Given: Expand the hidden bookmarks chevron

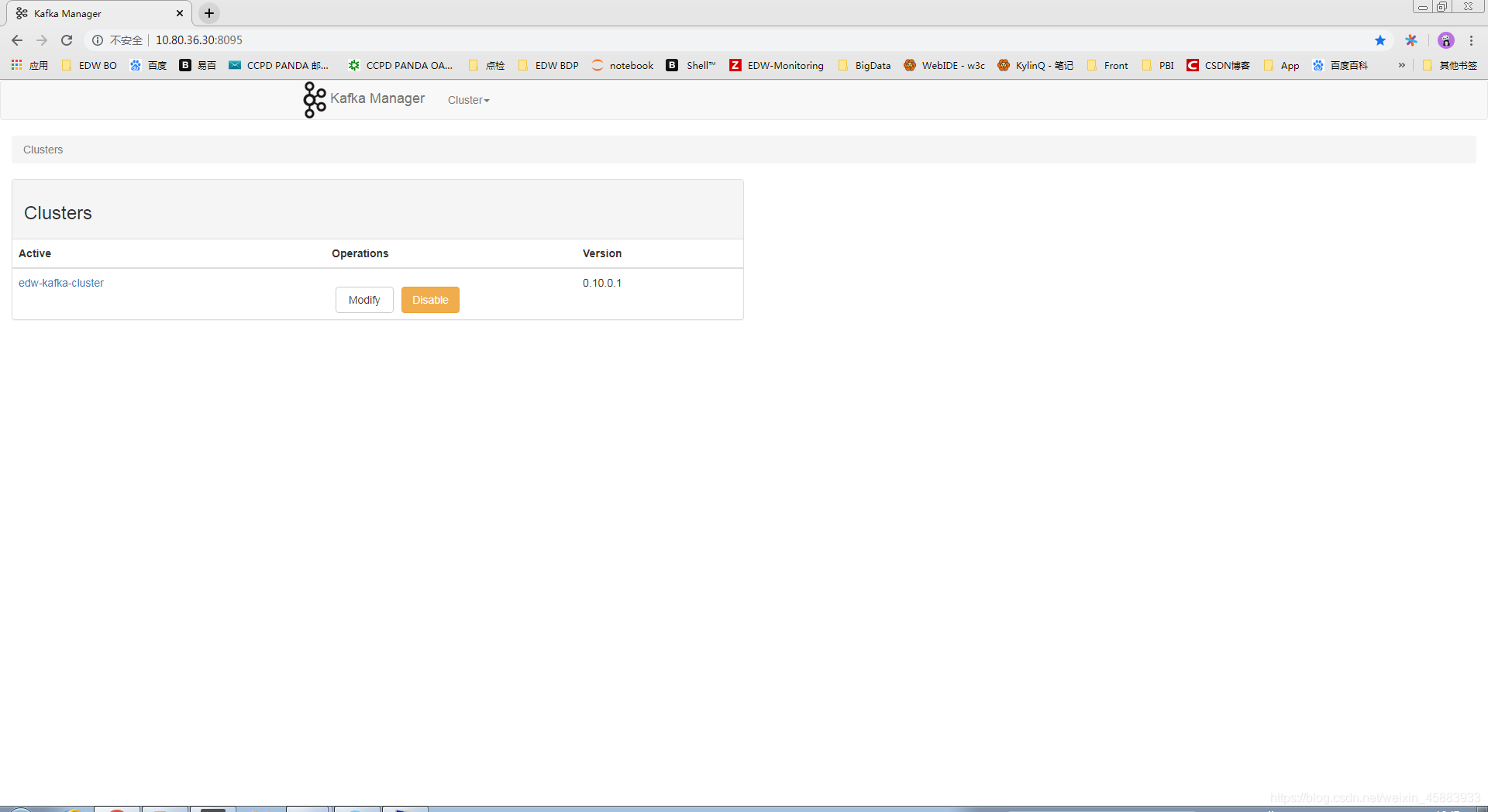Looking at the screenshot, I should pos(1401,65).
